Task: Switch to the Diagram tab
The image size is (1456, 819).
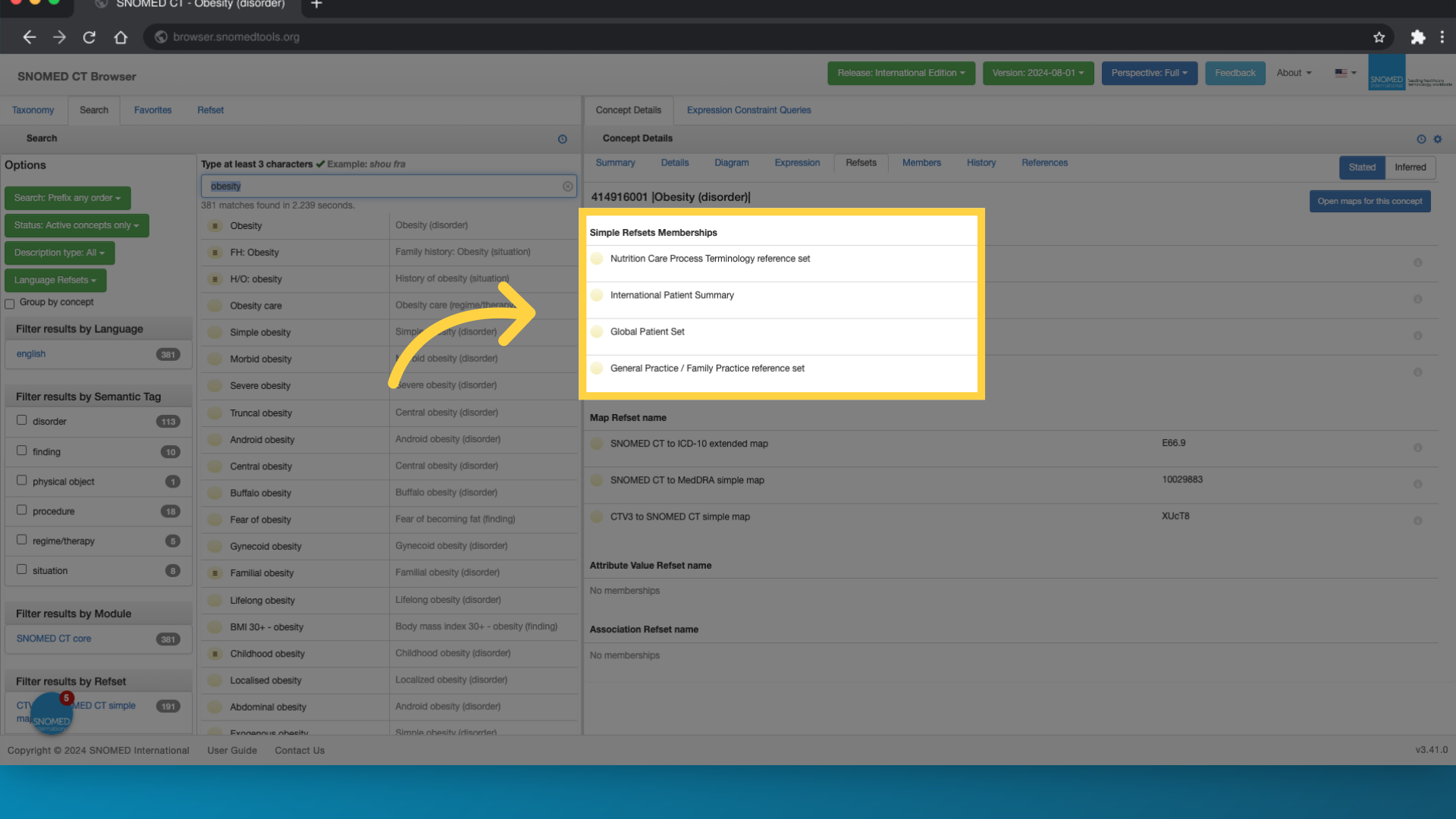Action: [x=731, y=163]
